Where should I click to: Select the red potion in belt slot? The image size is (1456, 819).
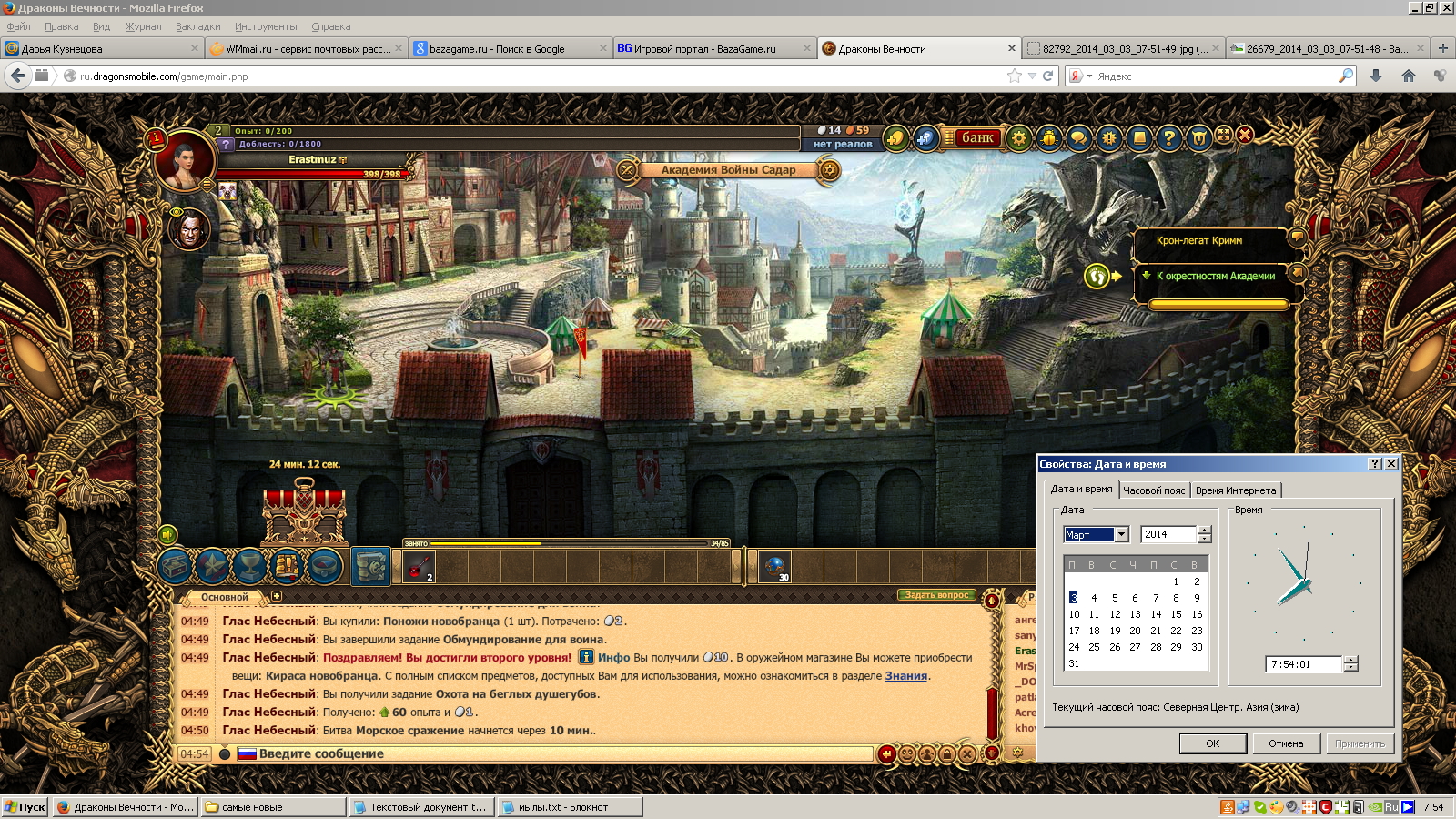pyautogui.click(x=419, y=567)
